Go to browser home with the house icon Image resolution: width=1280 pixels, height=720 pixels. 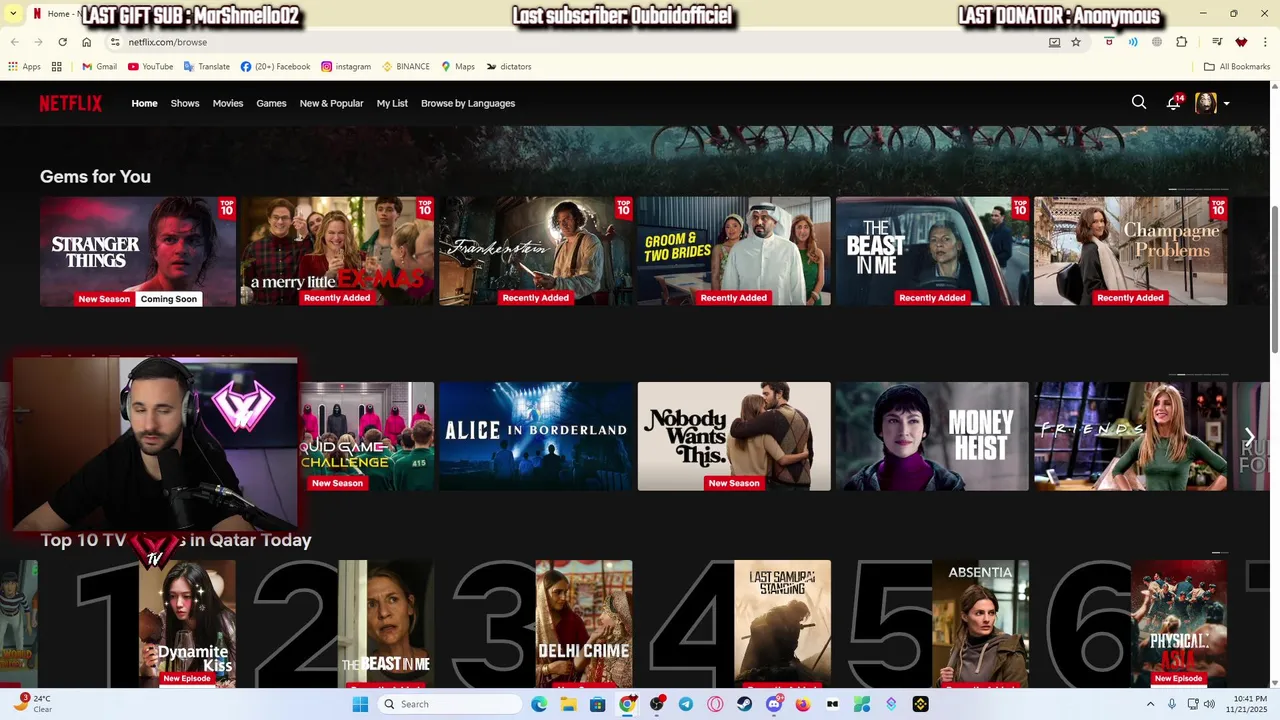(87, 42)
